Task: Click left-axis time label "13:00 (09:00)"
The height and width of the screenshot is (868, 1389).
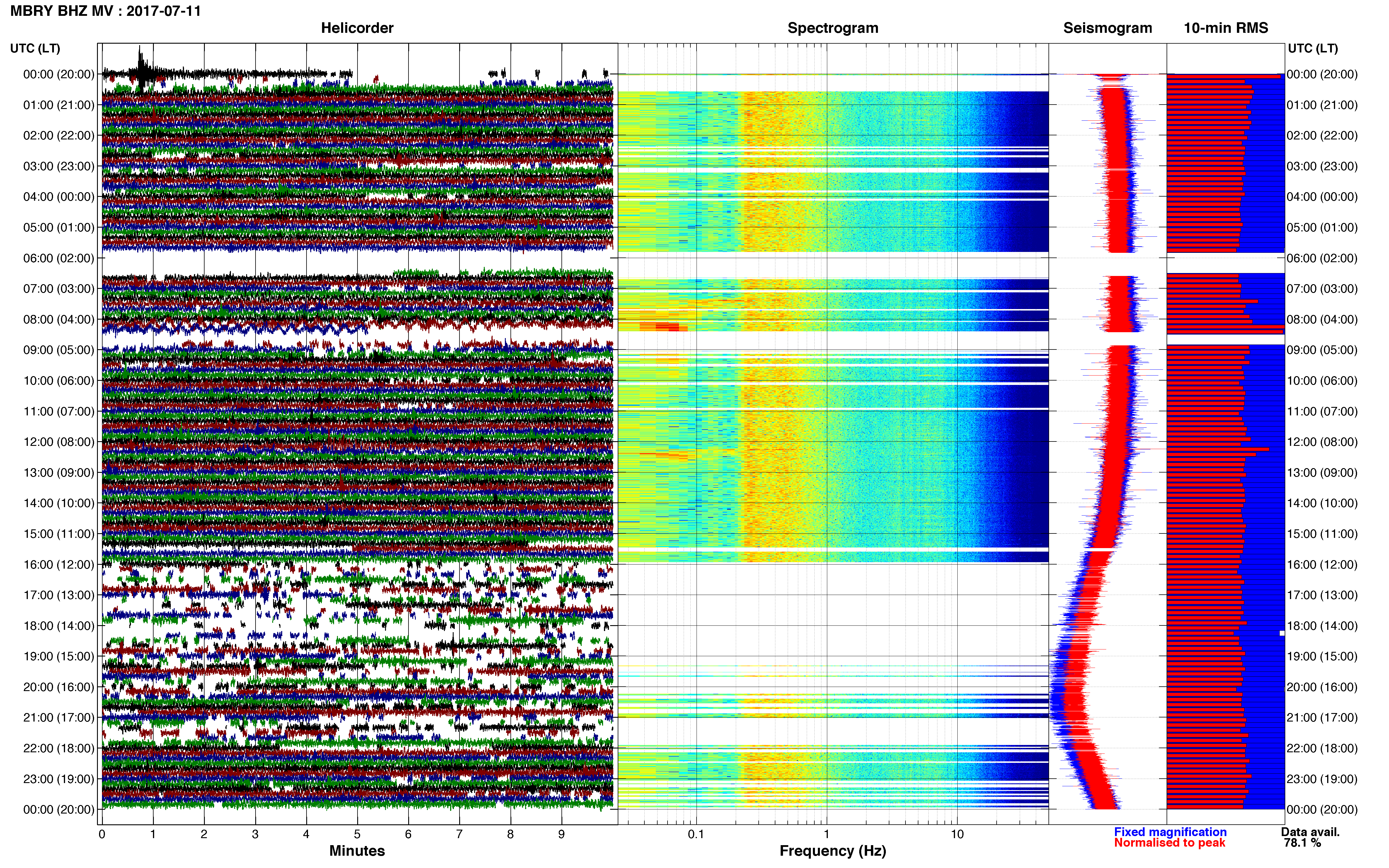Action: click(59, 473)
